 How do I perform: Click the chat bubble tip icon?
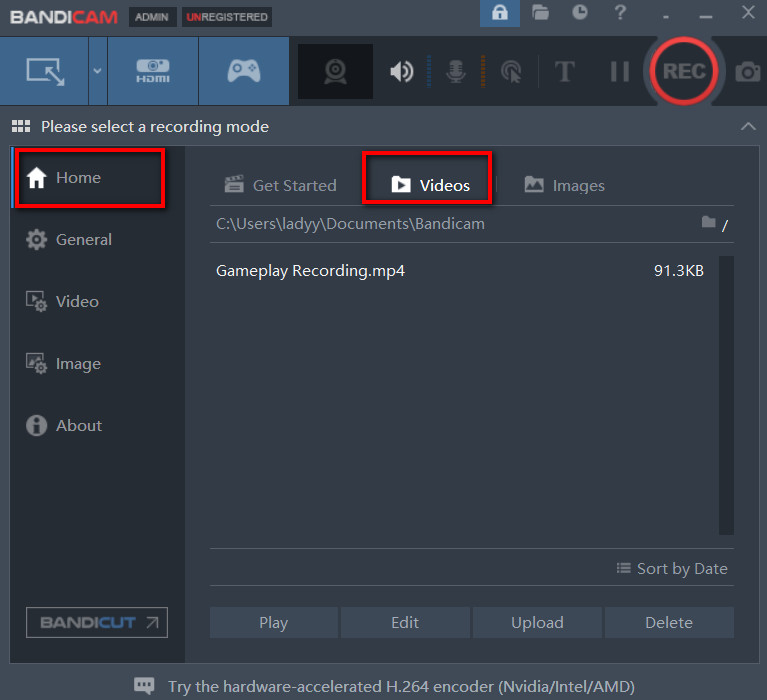click(x=144, y=686)
